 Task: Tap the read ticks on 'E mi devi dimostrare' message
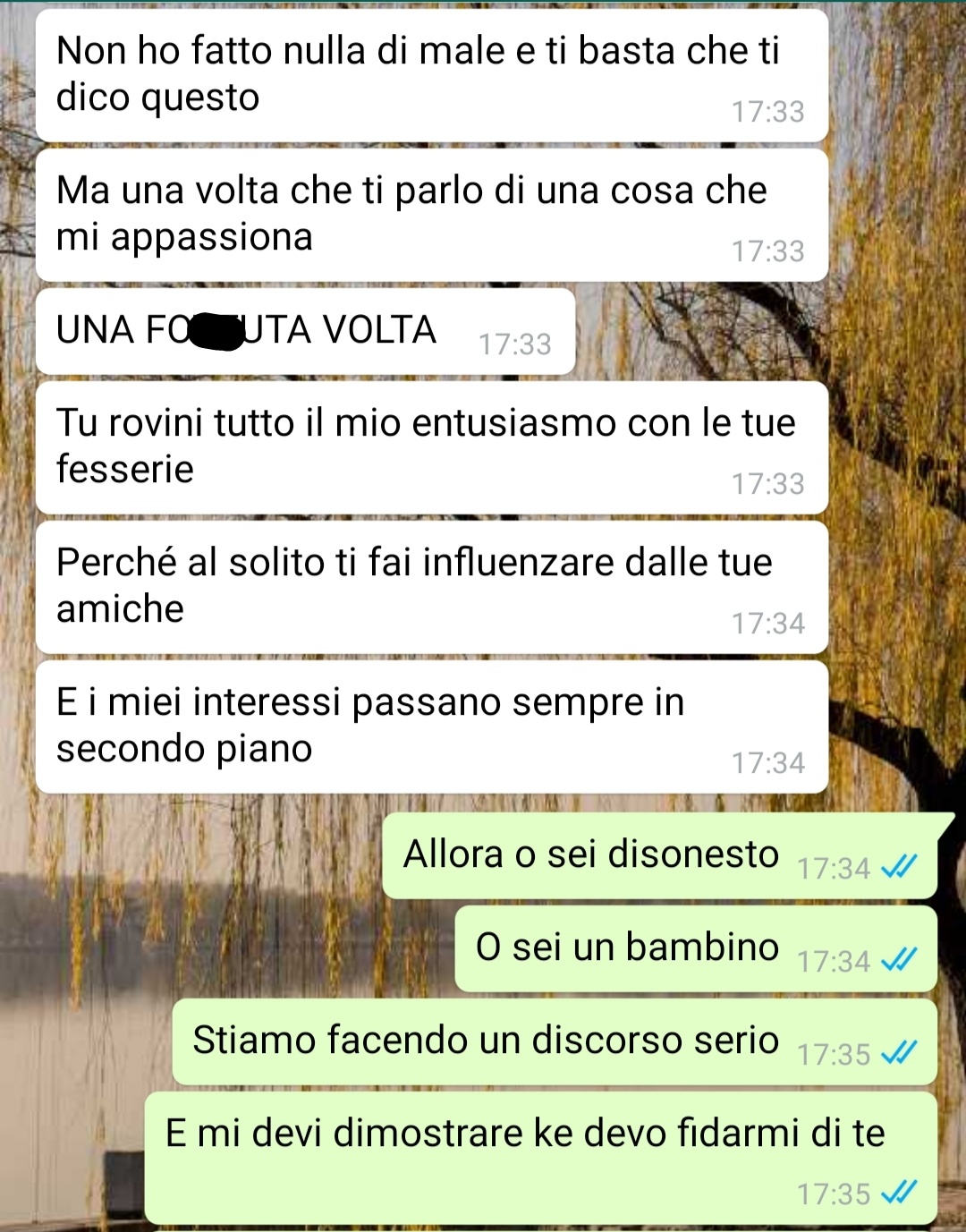[x=898, y=1193]
